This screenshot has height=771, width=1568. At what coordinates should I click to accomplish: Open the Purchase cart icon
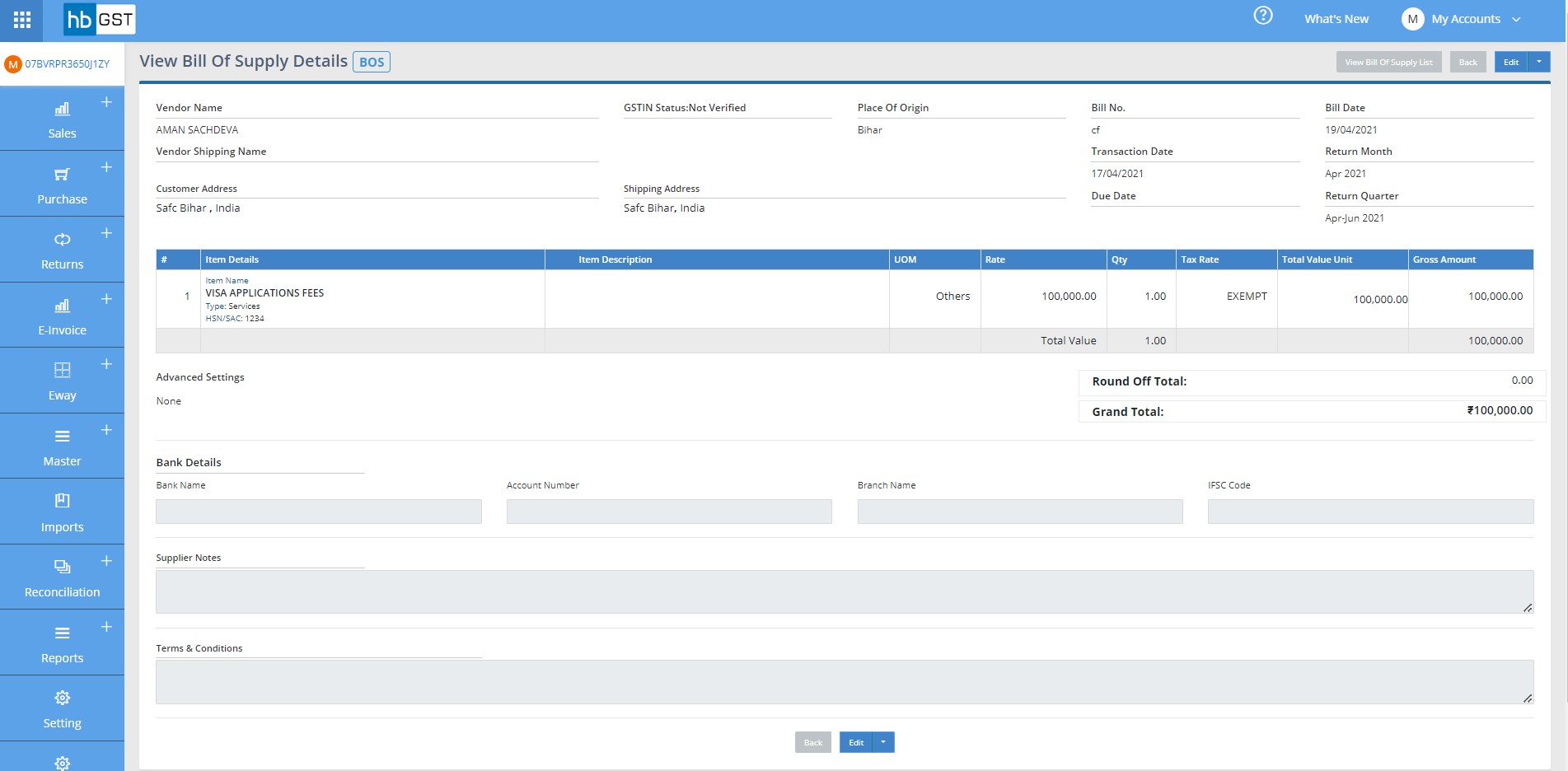click(x=62, y=175)
